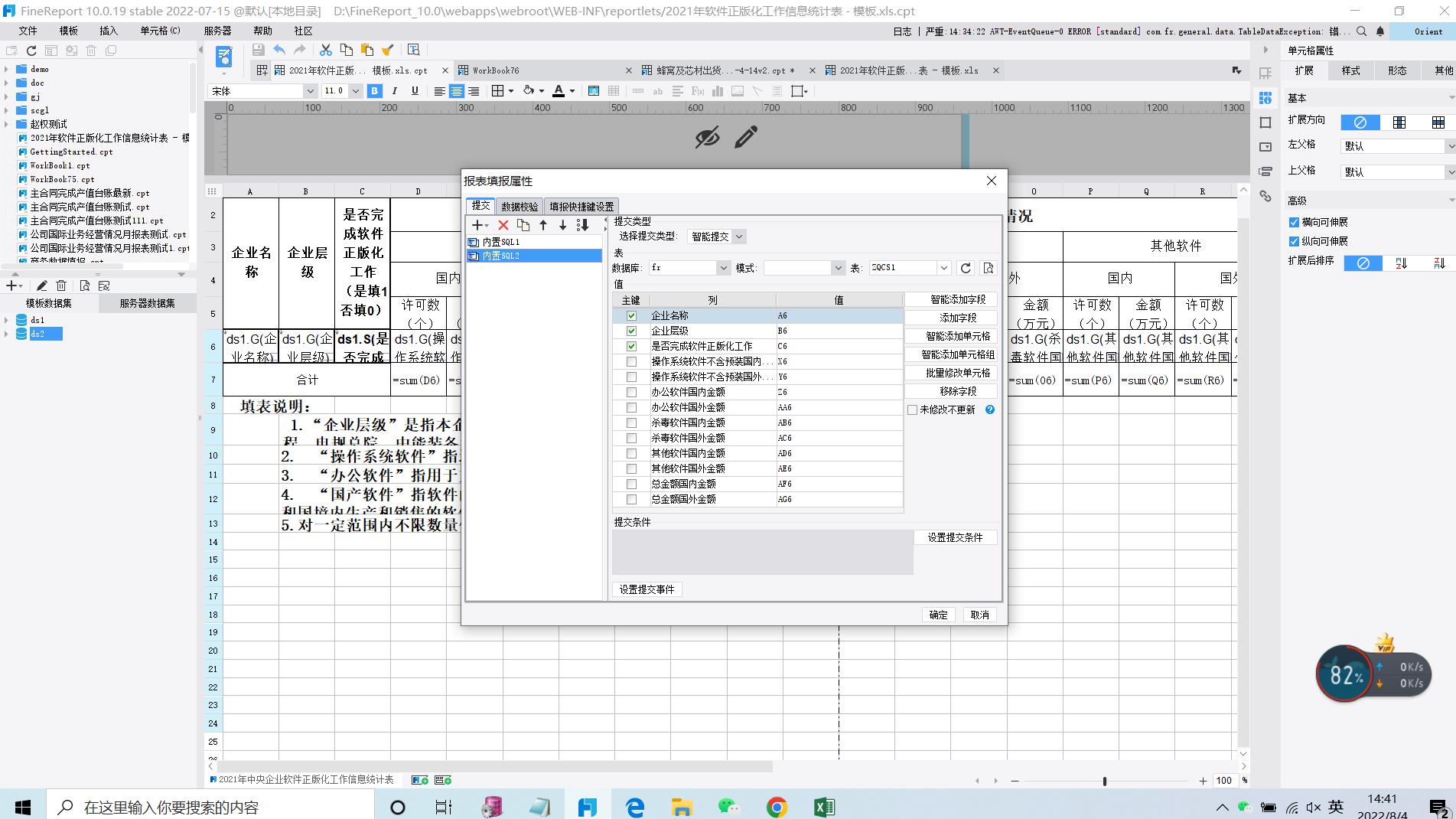The width and height of the screenshot is (1456, 819).
Task: Toggle hidden-eye icon in parameter pane
Action: 707,137
